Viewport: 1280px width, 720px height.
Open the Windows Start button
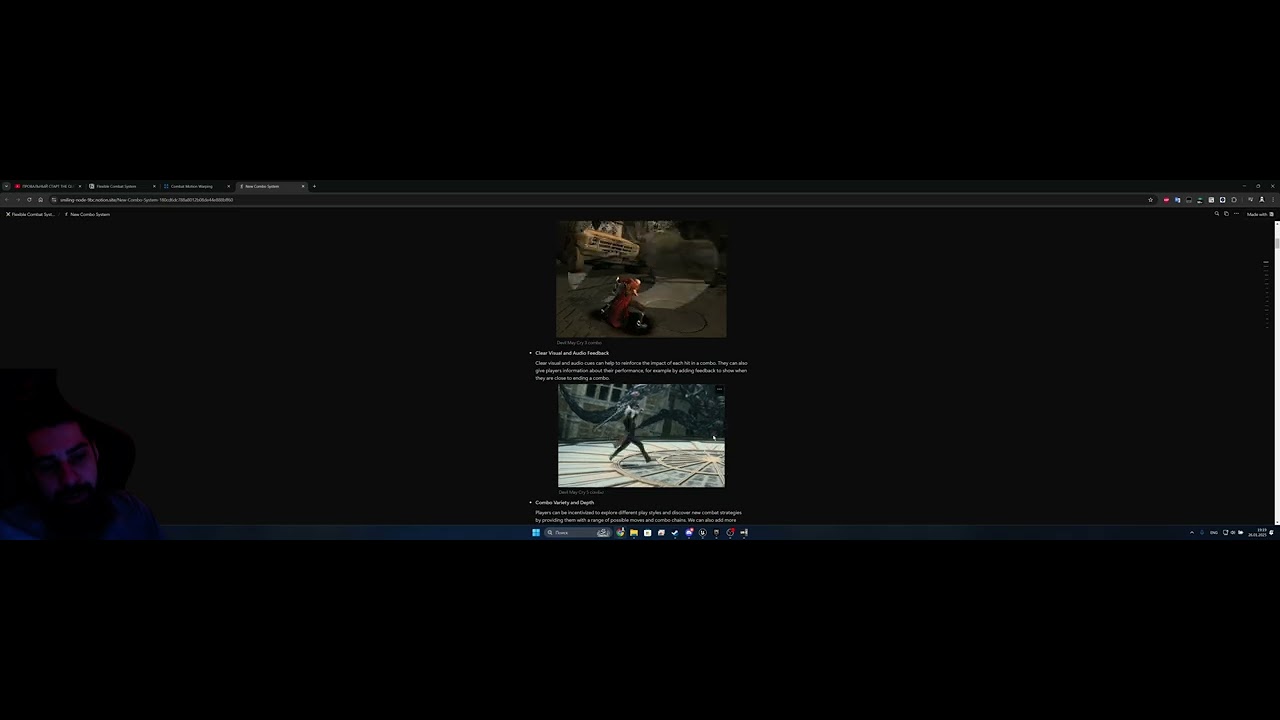click(x=536, y=533)
